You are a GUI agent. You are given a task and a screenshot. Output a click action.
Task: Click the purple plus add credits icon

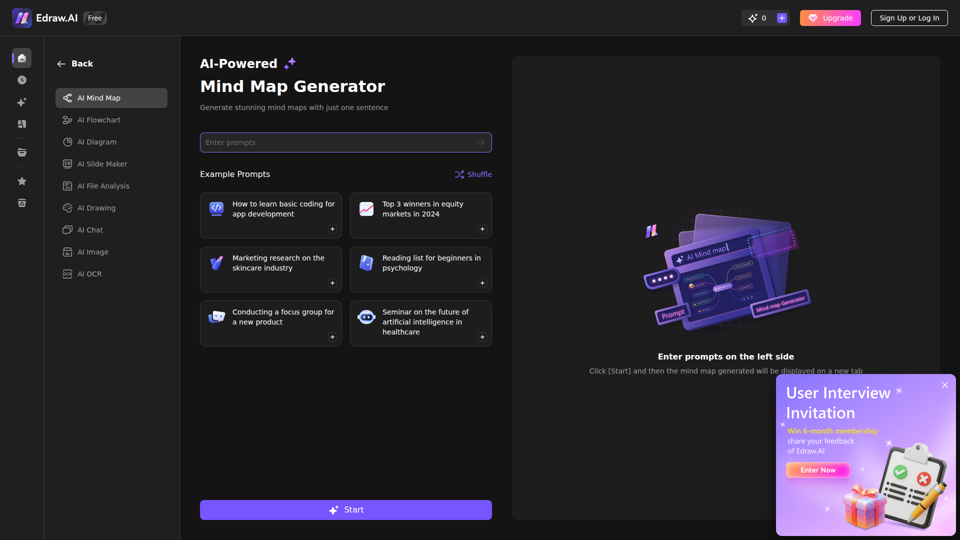[x=782, y=18]
